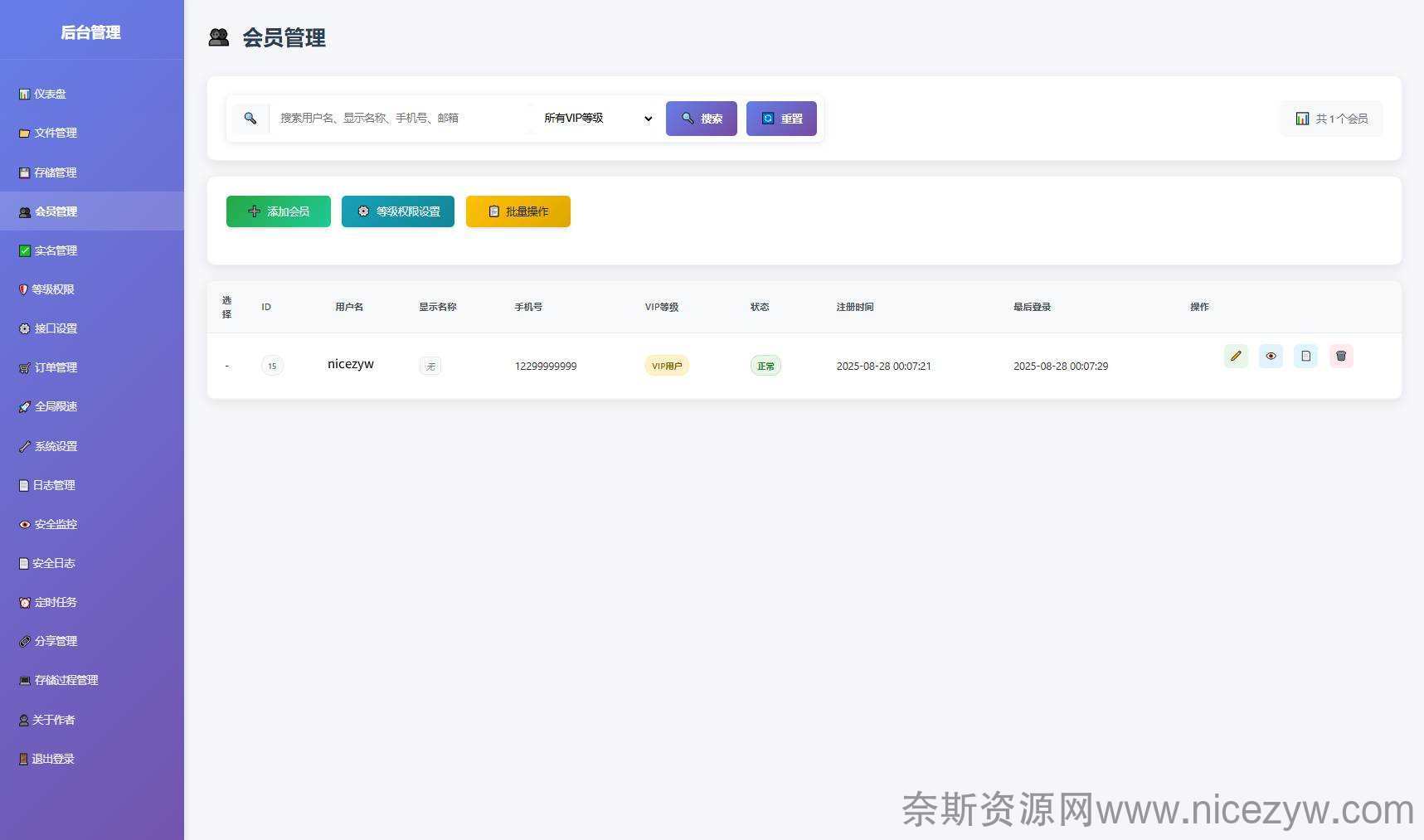The width and height of the screenshot is (1424, 840).
Task: Click the 添加会员 add member button
Action: pyautogui.click(x=279, y=211)
